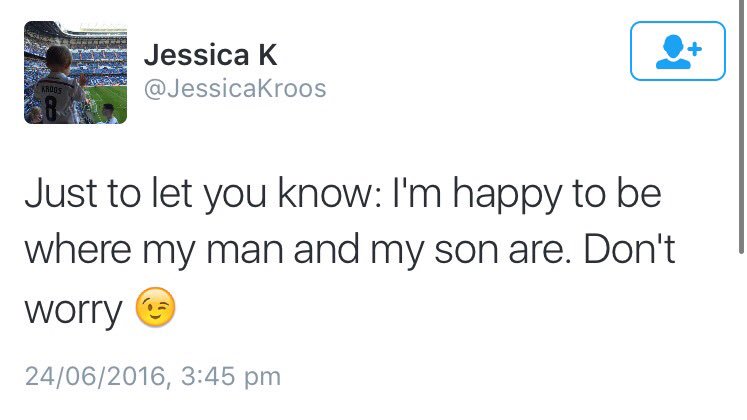Image resolution: width=747 pixels, height=420 pixels.
Task: Click the winking face emoji
Action: (x=154, y=311)
